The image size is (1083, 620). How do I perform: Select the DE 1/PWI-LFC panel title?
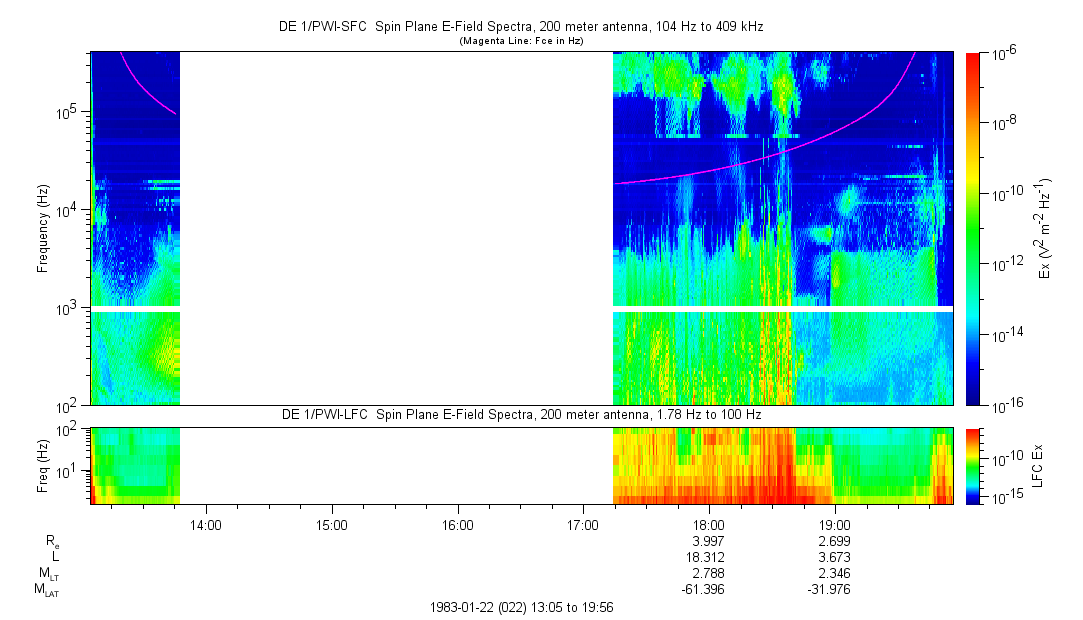coord(520,414)
